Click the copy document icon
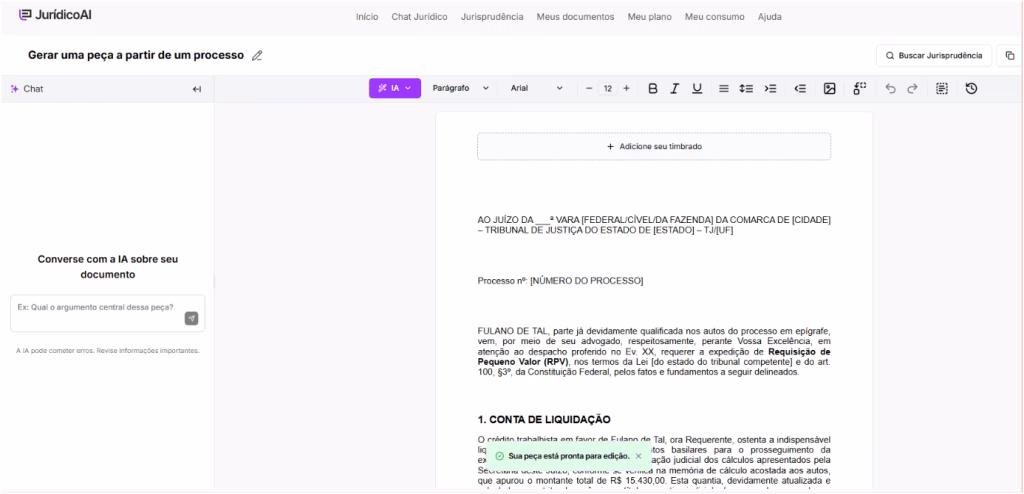1024x494 pixels. click(x=1010, y=56)
